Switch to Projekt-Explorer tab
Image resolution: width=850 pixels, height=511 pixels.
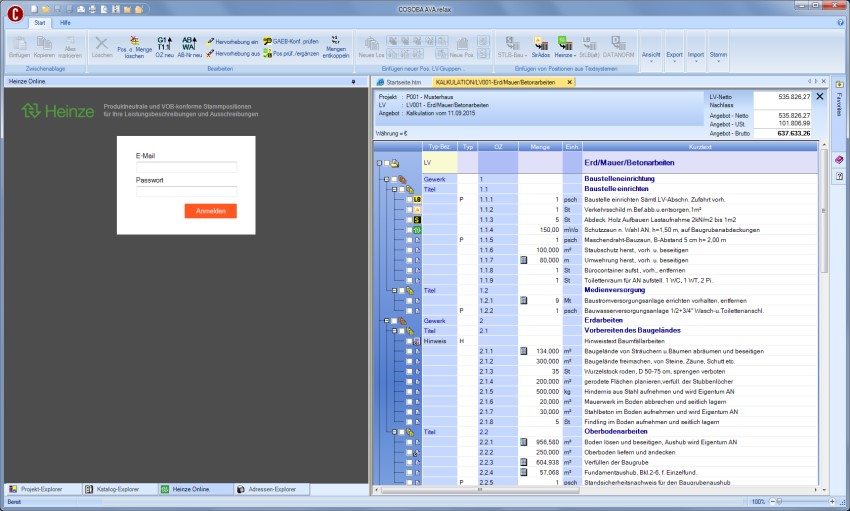coord(41,489)
